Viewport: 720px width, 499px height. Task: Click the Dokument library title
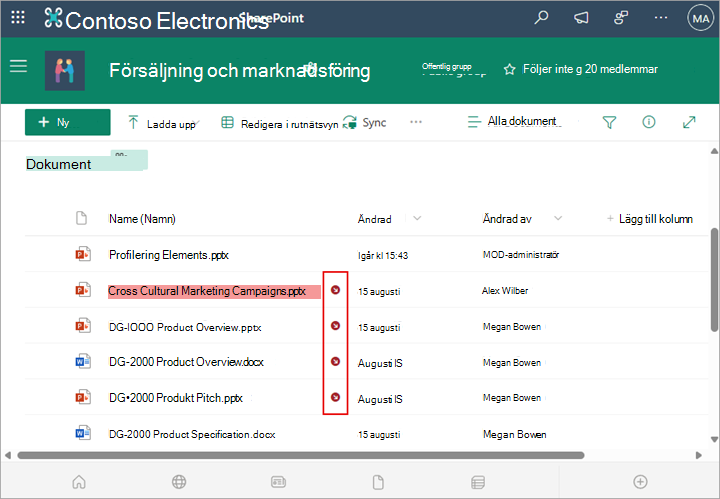coord(58,164)
